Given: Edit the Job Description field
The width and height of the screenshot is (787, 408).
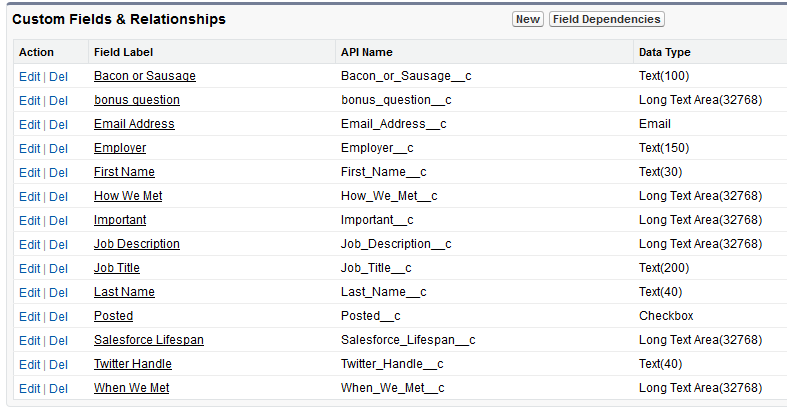Looking at the screenshot, I should [x=30, y=245].
